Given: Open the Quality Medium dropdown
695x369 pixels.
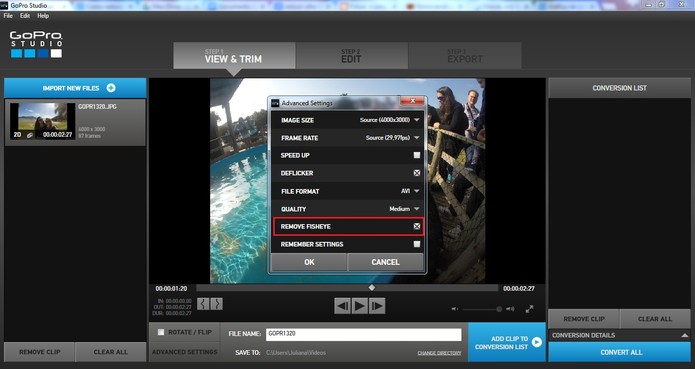Looking at the screenshot, I should point(404,209).
